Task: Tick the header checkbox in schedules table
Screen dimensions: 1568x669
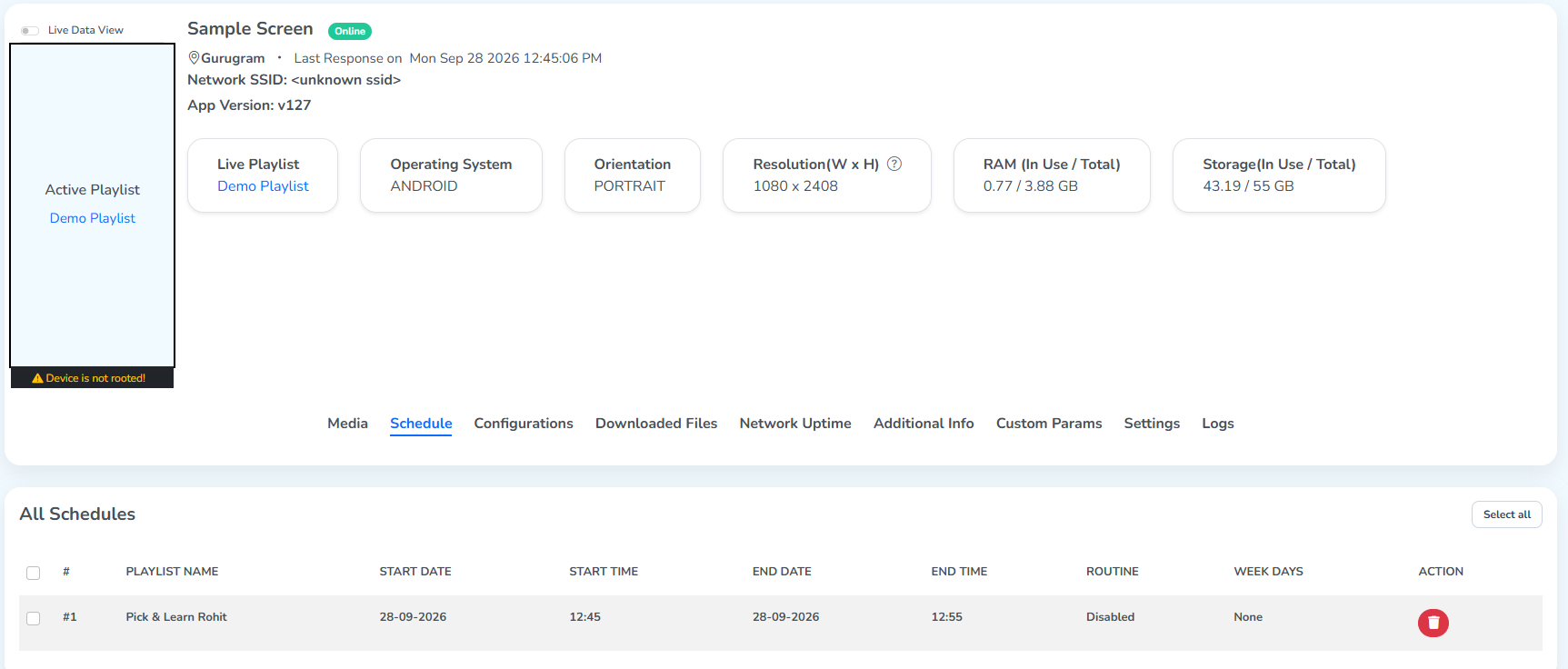Action: pos(34,573)
